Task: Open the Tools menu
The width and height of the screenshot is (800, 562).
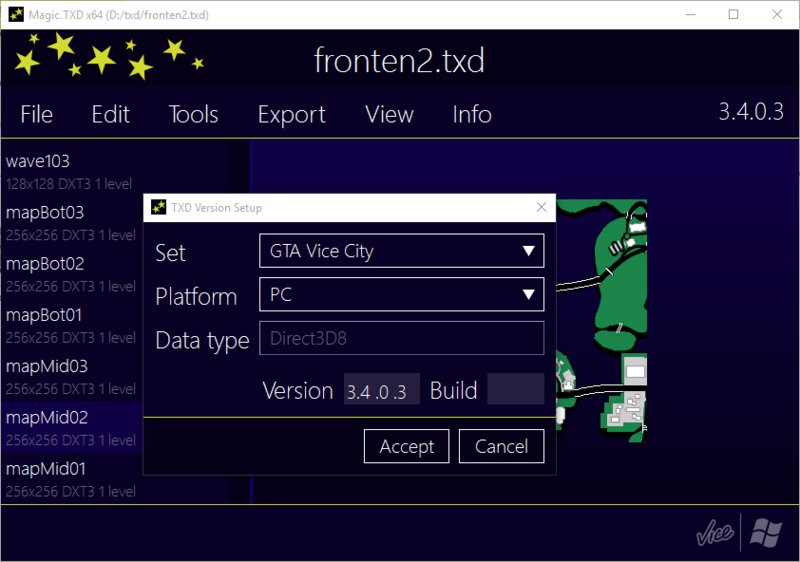Action: pos(193,114)
